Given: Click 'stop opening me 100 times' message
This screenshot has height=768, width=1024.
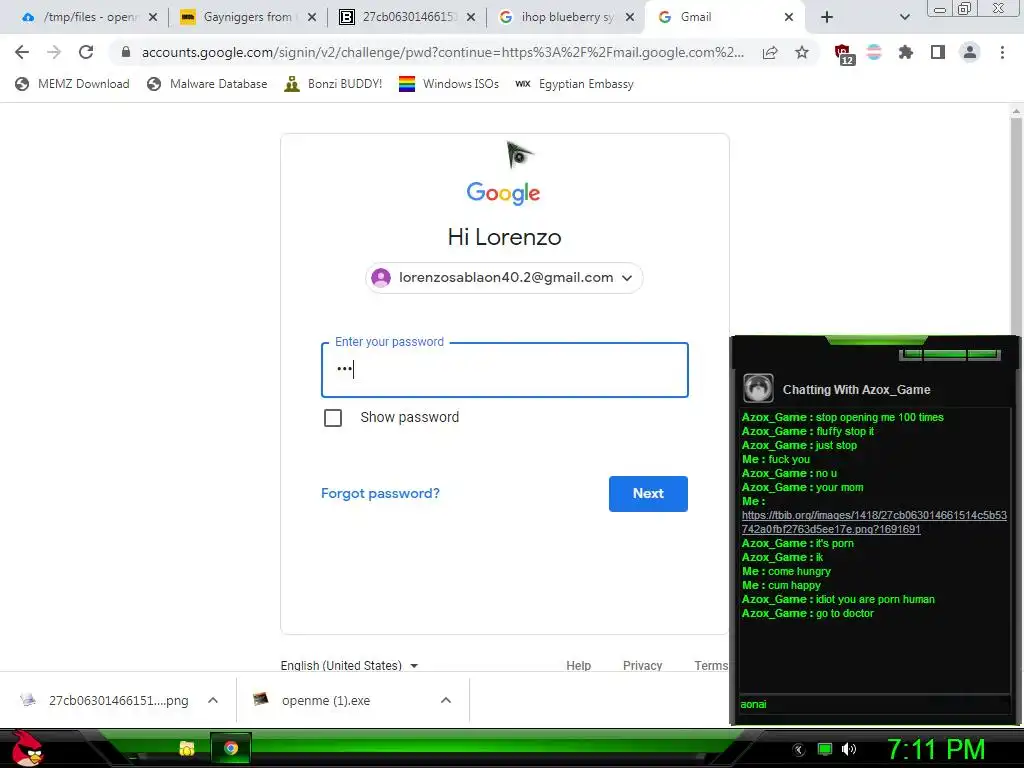Looking at the screenshot, I should 879,417.
